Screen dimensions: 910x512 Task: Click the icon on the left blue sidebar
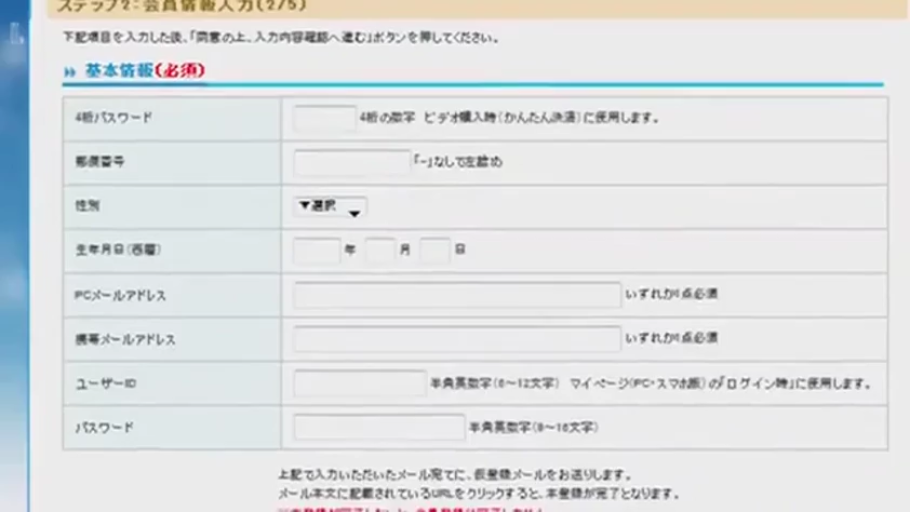[15, 34]
